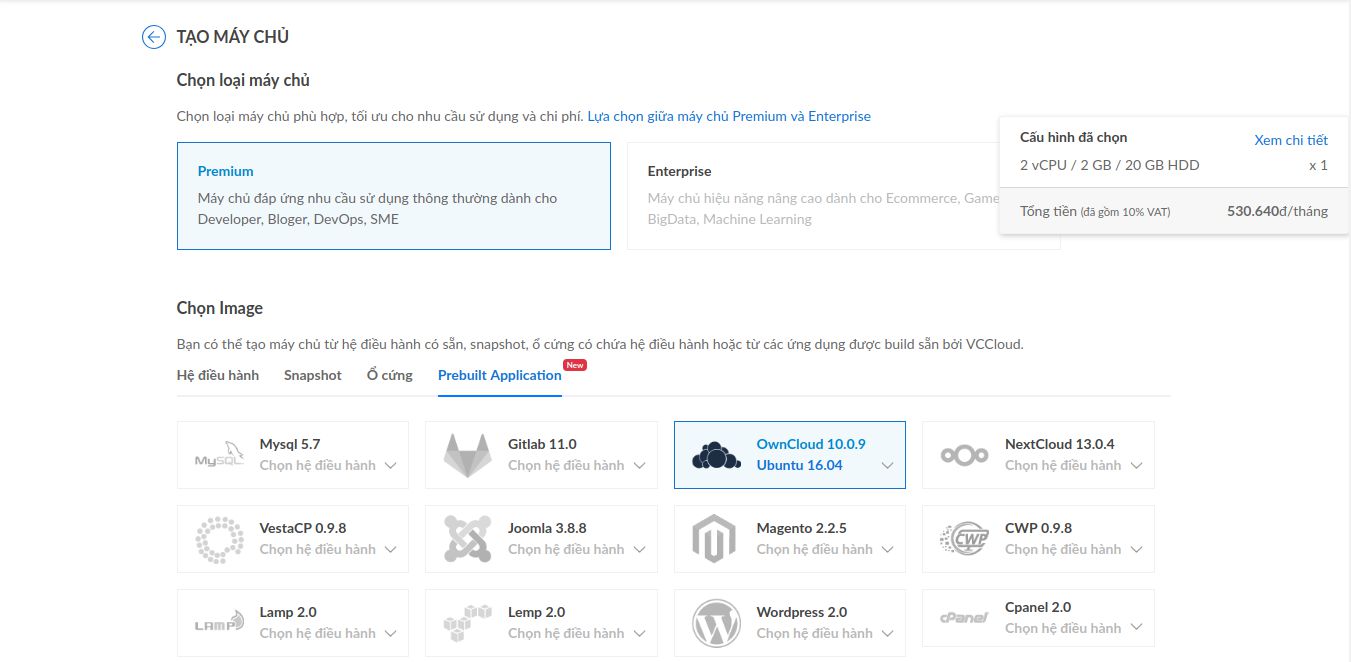Click the Joomla logo

(467, 539)
